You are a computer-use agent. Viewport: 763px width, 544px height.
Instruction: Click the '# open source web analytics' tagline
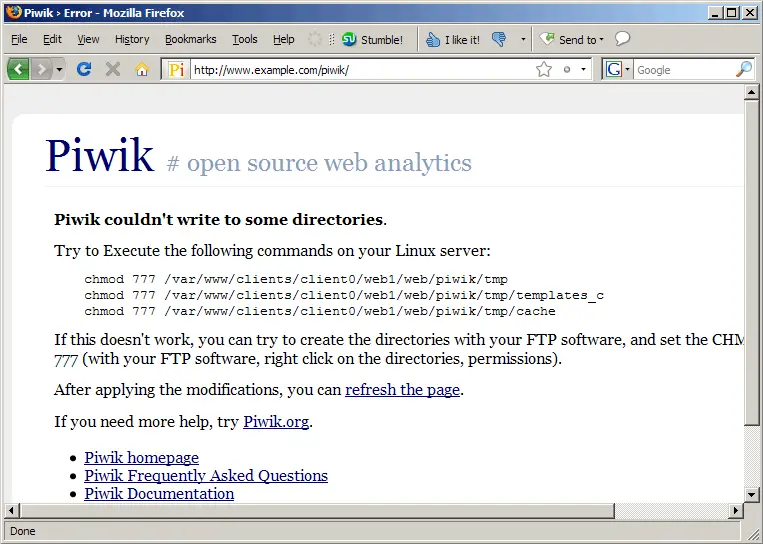pyautogui.click(x=319, y=163)
